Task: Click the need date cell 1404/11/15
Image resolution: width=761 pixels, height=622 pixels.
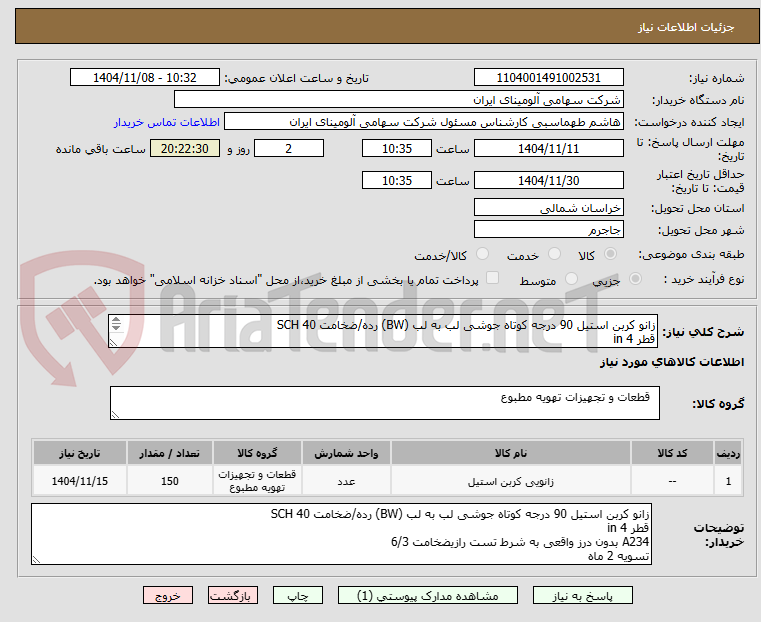Action: tap(80, 481)
